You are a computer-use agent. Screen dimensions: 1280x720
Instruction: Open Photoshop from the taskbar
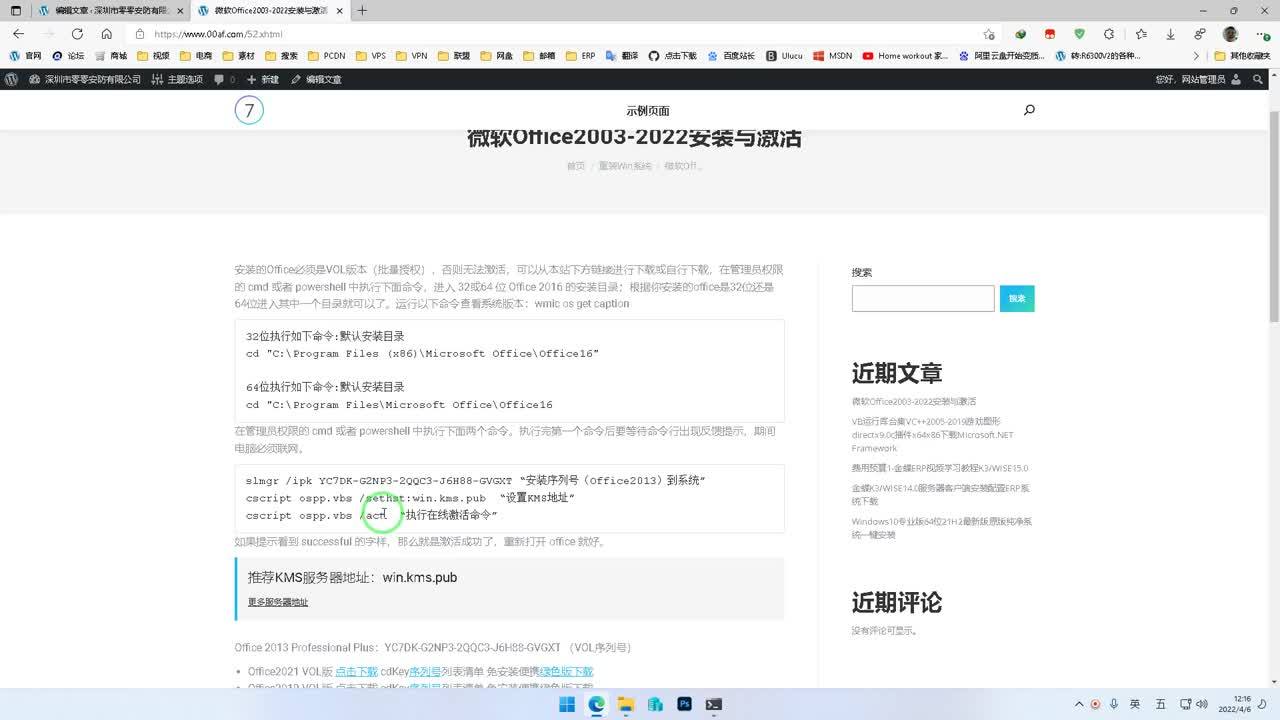point(684,704)
